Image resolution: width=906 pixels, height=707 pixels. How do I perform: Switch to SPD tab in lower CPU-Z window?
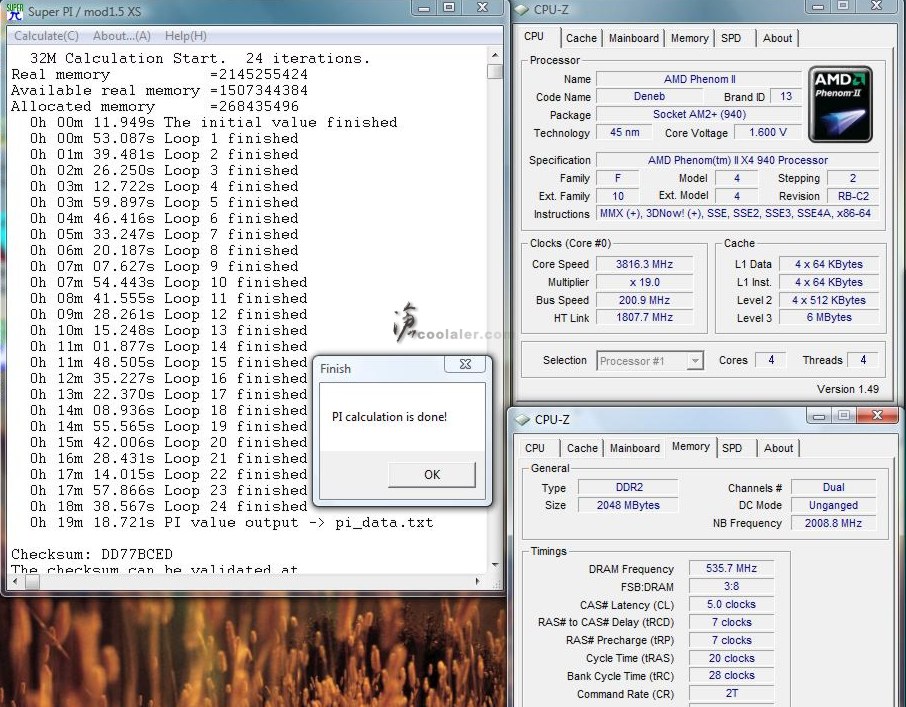[732, 448]
